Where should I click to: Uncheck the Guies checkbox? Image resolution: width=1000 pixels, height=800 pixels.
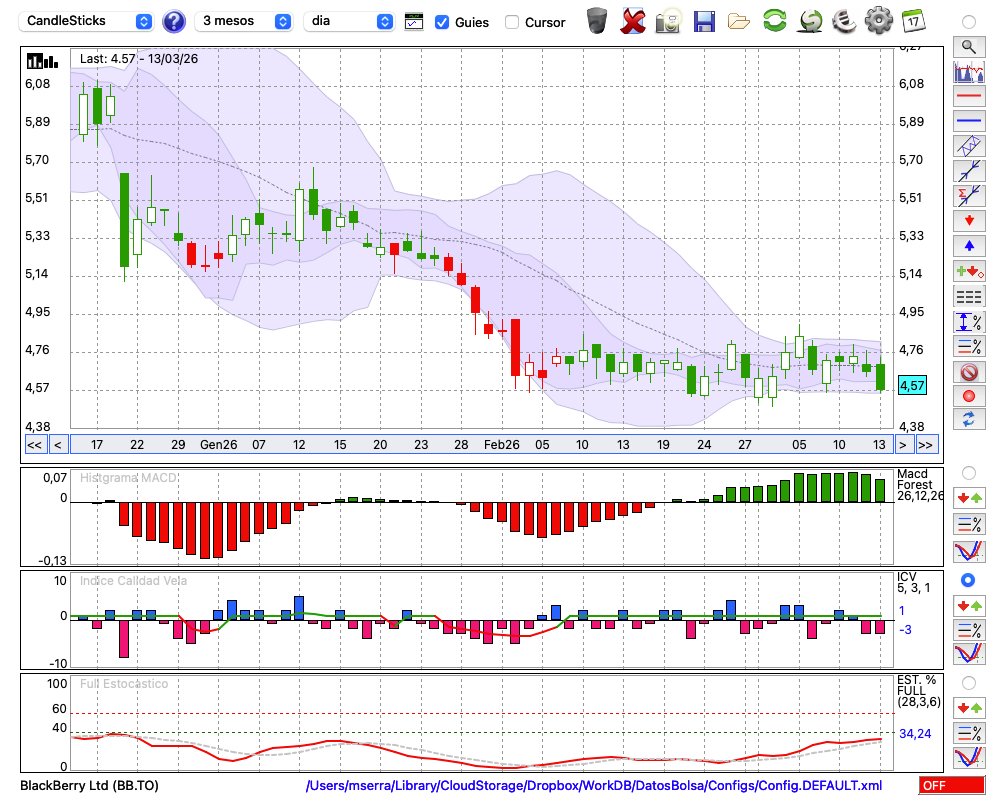pyautogui.click(x=442, y=22)
